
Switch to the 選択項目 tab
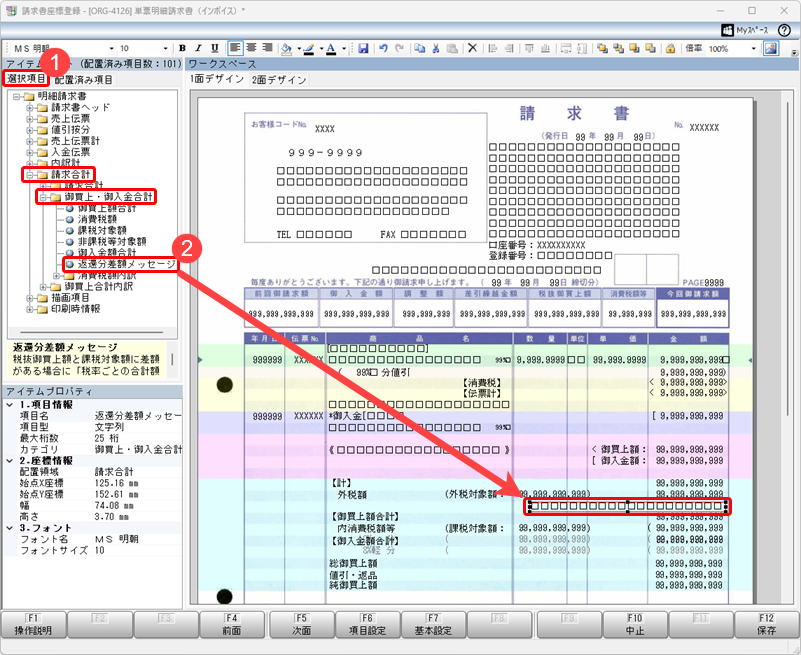tap(26, 79)
